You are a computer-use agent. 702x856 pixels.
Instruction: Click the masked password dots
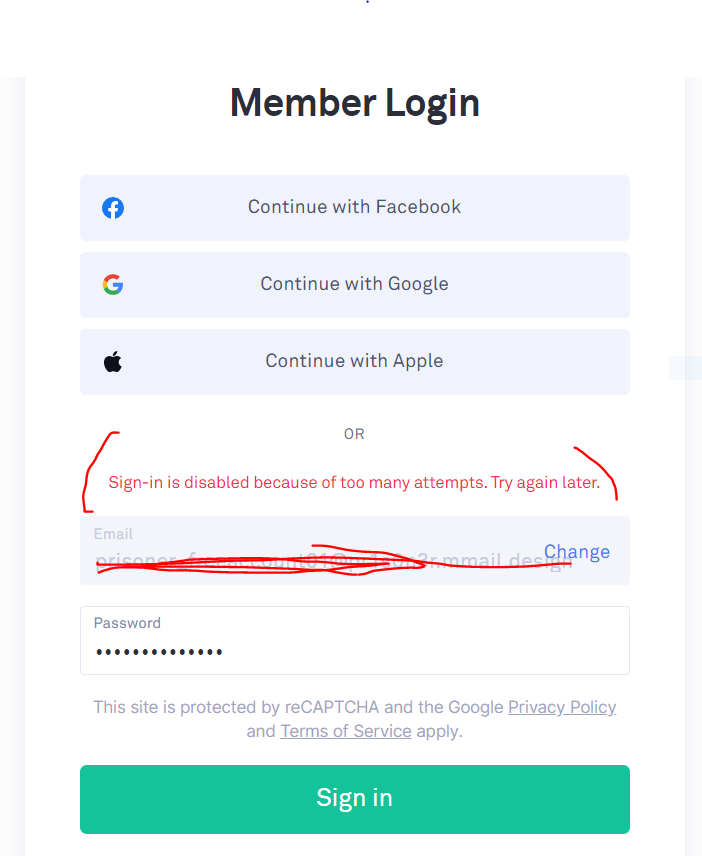pos(159,653)
